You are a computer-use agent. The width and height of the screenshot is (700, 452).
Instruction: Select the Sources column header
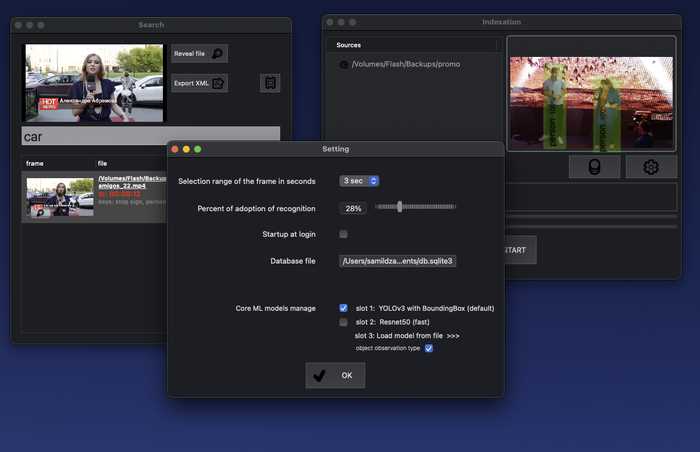(x=349, y=45)
